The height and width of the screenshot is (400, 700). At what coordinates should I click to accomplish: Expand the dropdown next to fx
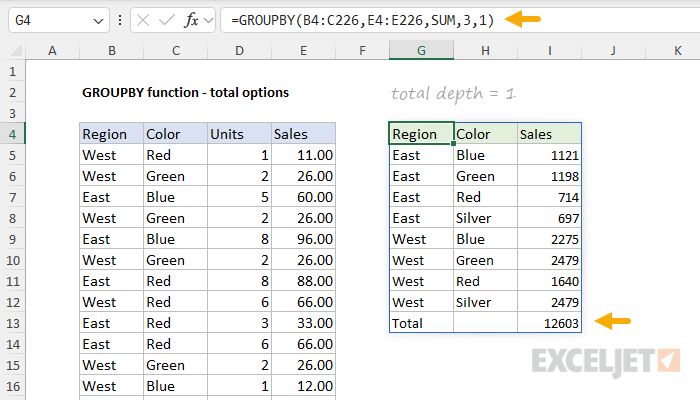(208, 20)
